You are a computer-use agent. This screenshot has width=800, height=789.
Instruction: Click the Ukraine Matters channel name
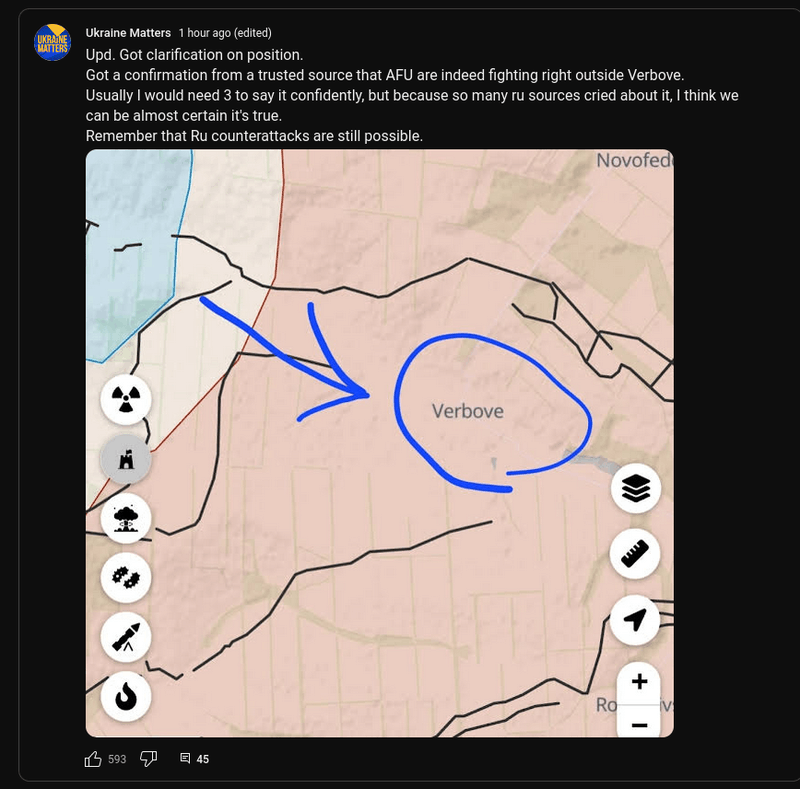[128, 33]
